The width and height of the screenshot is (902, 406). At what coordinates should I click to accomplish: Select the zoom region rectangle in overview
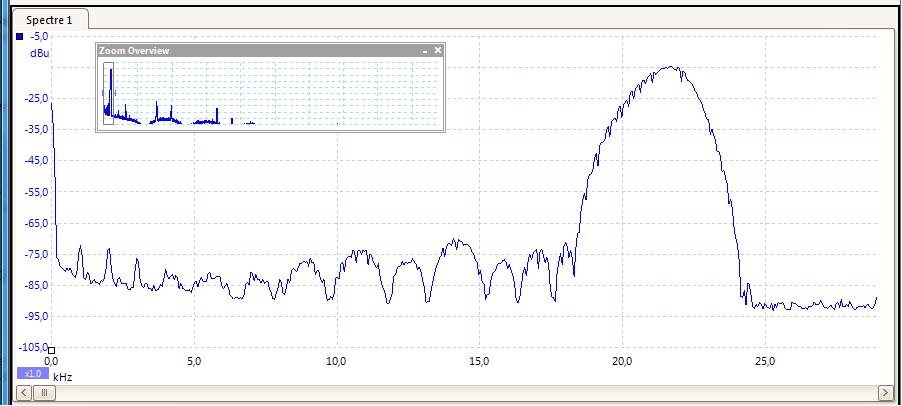[108, 93]
